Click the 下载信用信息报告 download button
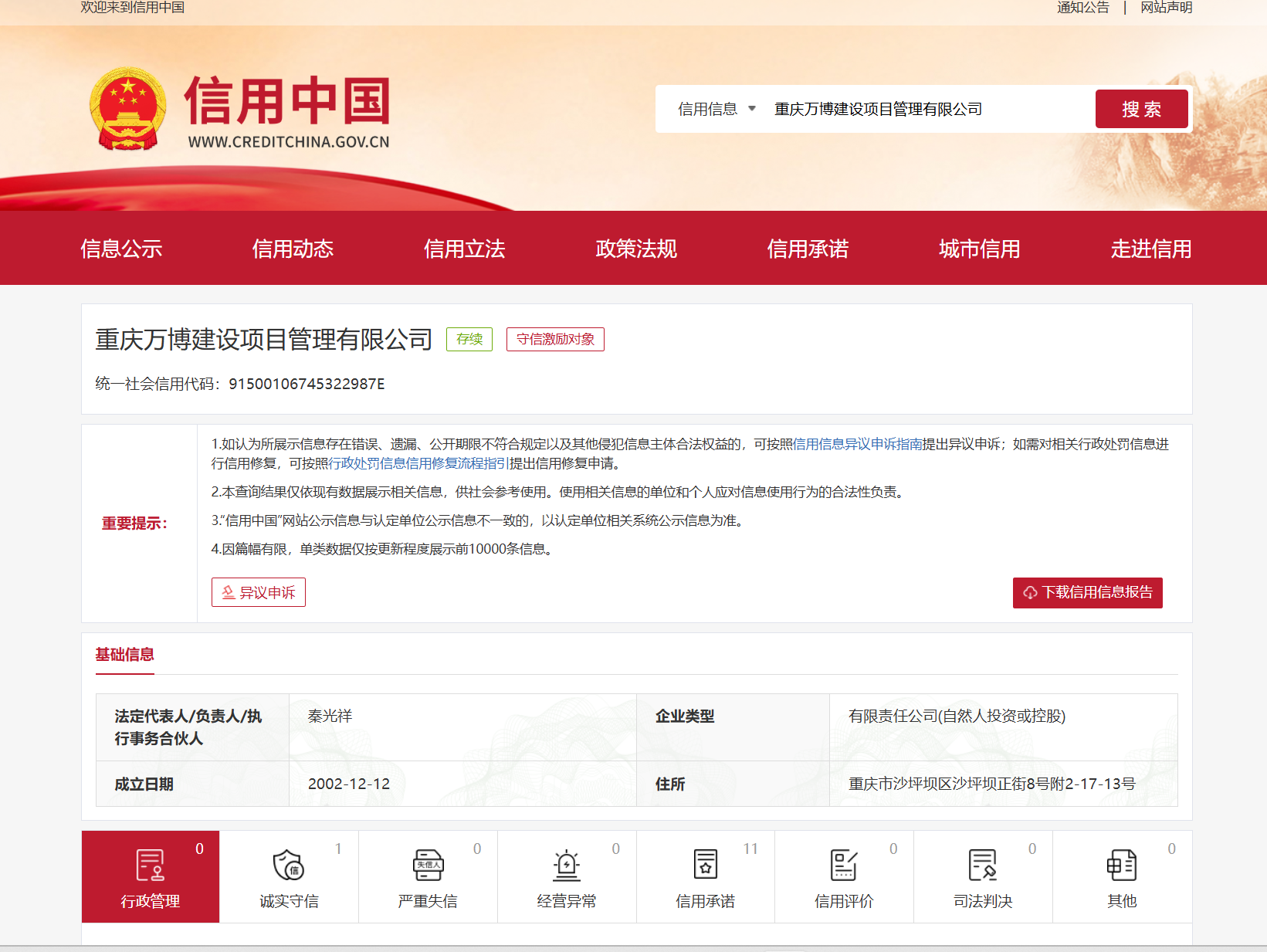This screenshot has width=1267, height=952. 1087,593
